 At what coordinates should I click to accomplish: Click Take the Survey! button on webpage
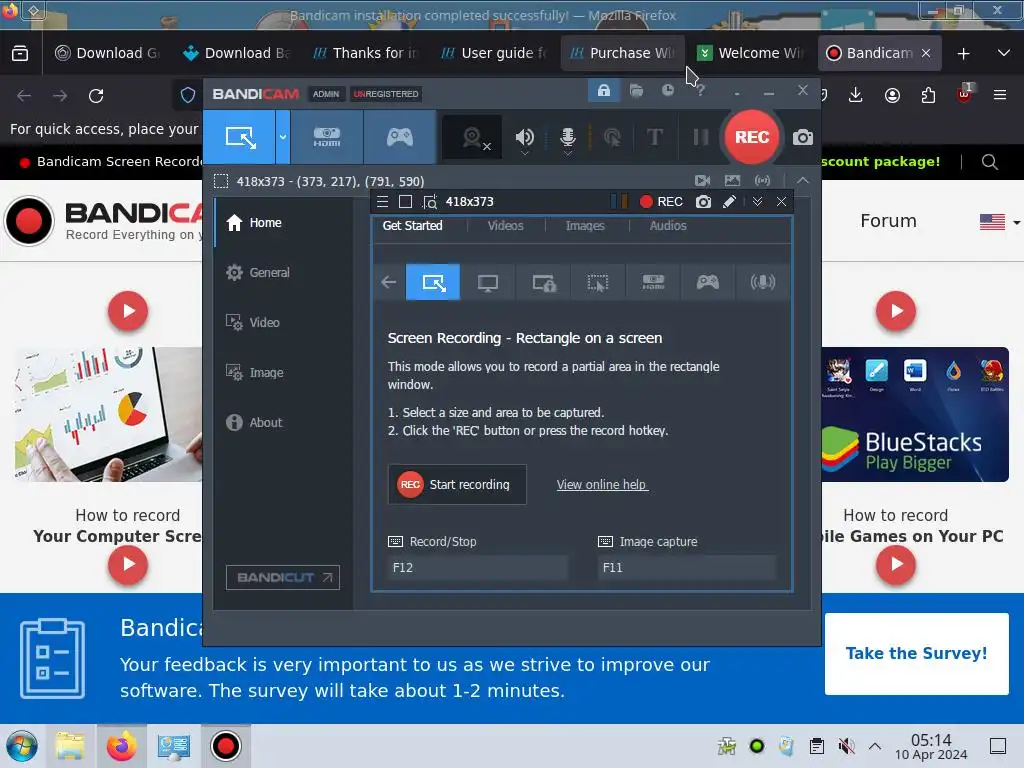tap(916, 654)
